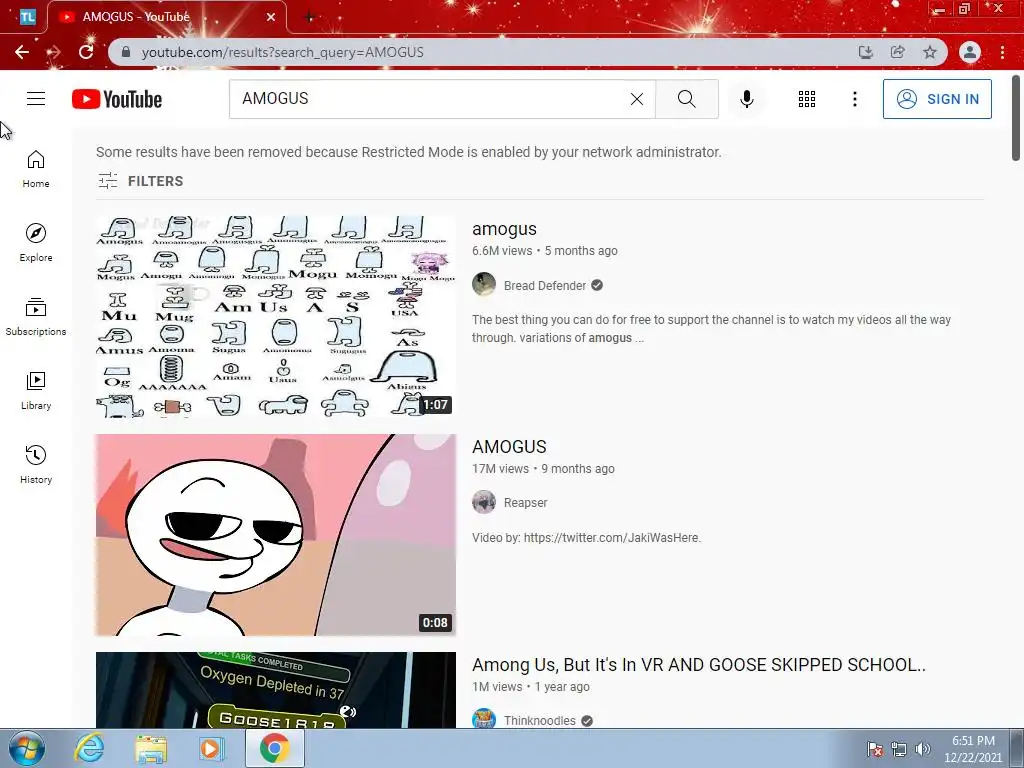1024x768 pixels.
Task: Click the 'AMOGUS' 17M views title
Action: click(x=509, y=447)
